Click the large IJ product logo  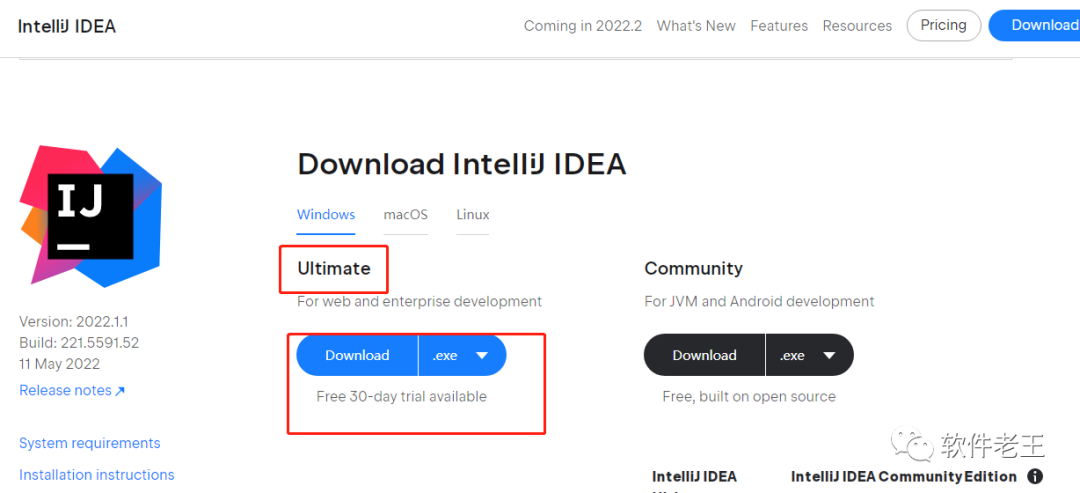click(91, 216)
